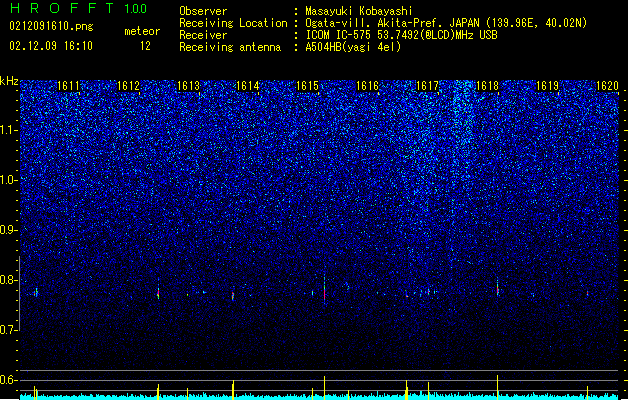The height and width of the screenshot is (400, 629).
Task: Click the Observer label
Action: [x=203, y=11]
